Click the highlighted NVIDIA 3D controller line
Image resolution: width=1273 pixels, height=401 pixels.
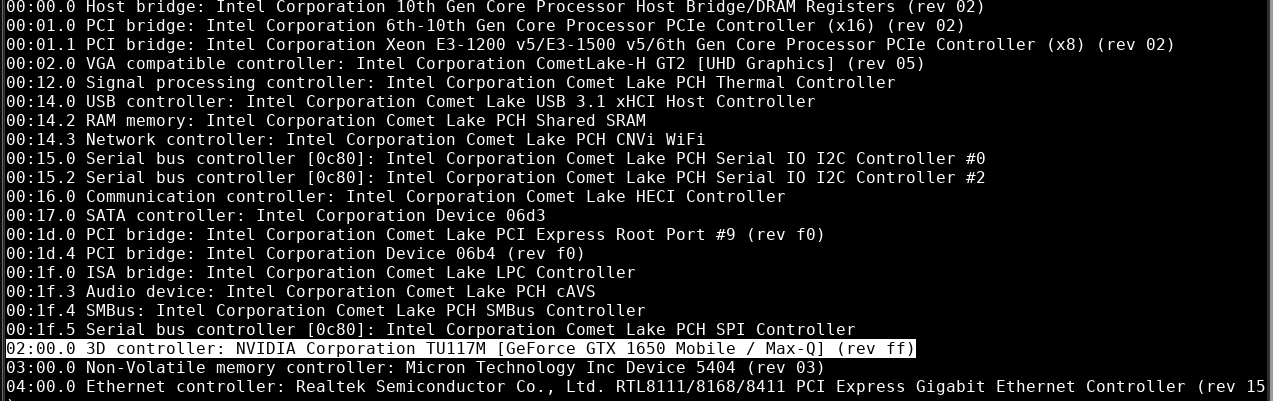tap(460, 348)
